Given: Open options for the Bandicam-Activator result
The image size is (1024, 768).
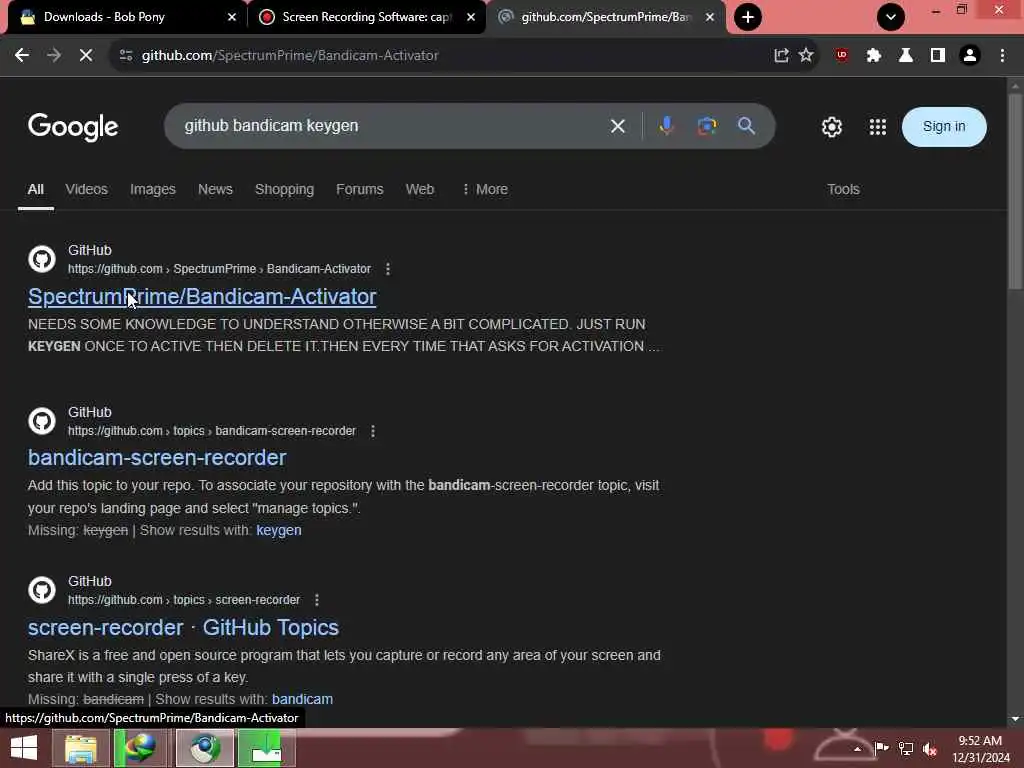Looking at the screenshot, I should tap(388, 269).
